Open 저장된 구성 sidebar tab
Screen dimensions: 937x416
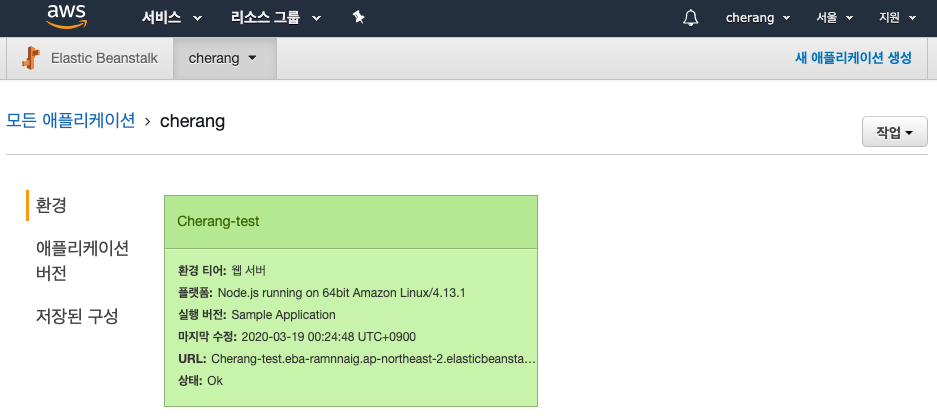77,316
